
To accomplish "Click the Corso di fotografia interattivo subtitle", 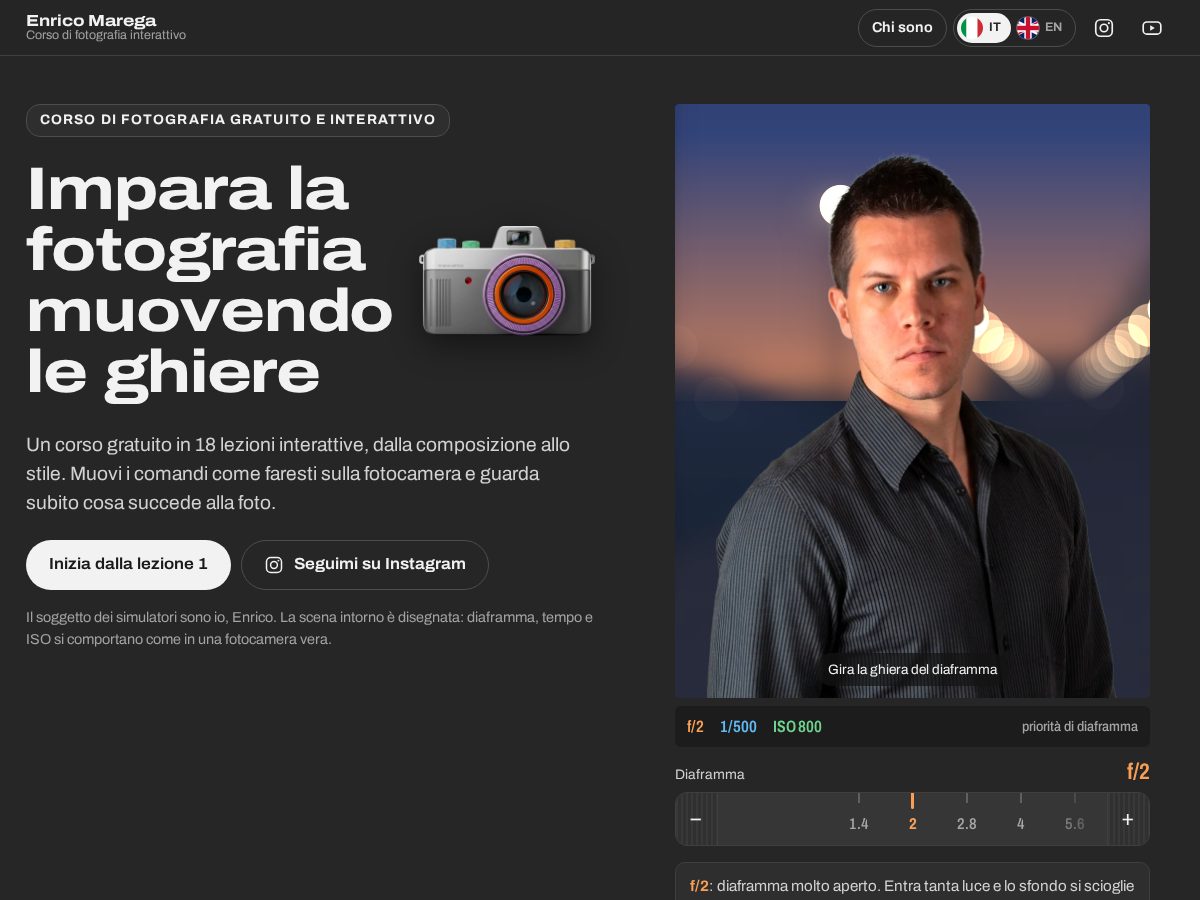I will click(106, 35).
